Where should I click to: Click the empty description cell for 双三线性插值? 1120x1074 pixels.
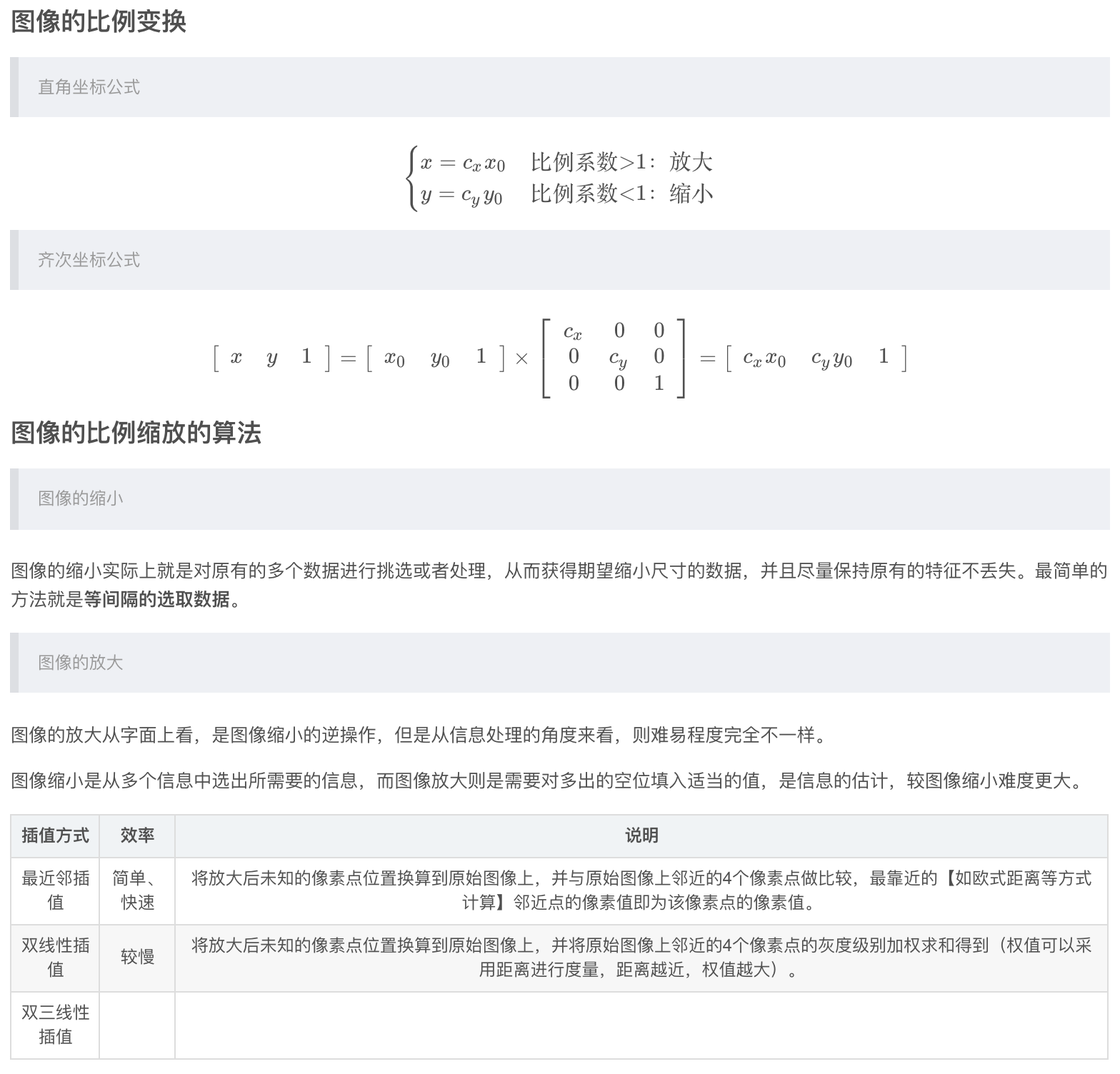coord(641,1024)
